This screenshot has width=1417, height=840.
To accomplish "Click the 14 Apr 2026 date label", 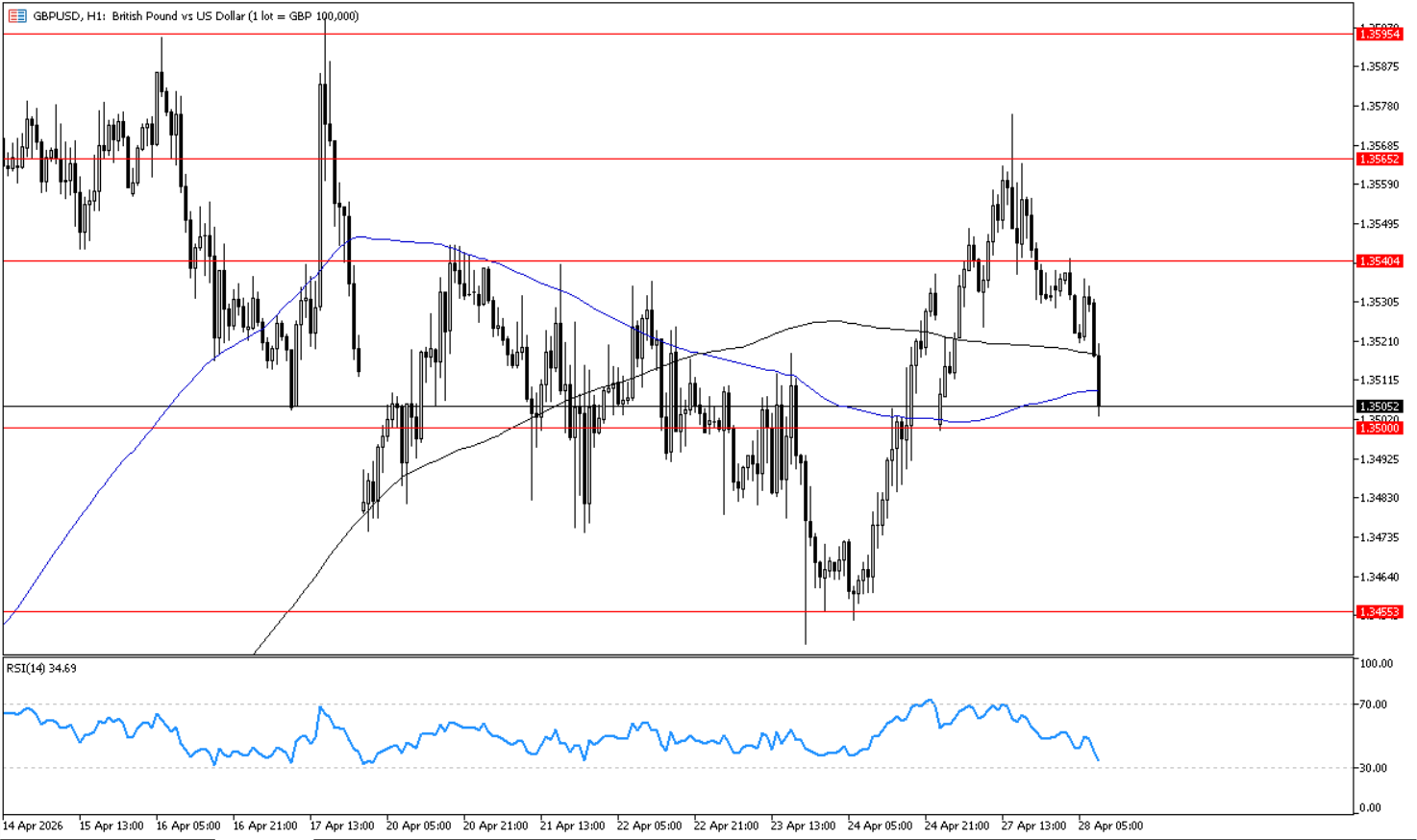I will 33,826.
